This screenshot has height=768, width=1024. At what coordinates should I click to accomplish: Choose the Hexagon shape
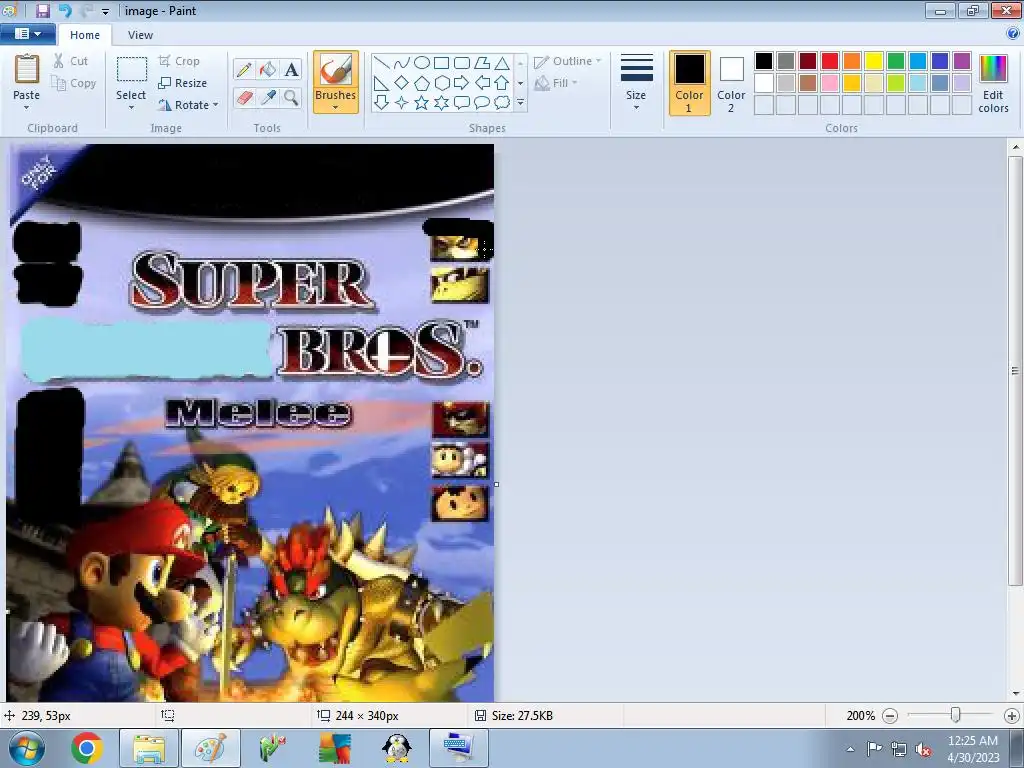[x=441, y=83]
